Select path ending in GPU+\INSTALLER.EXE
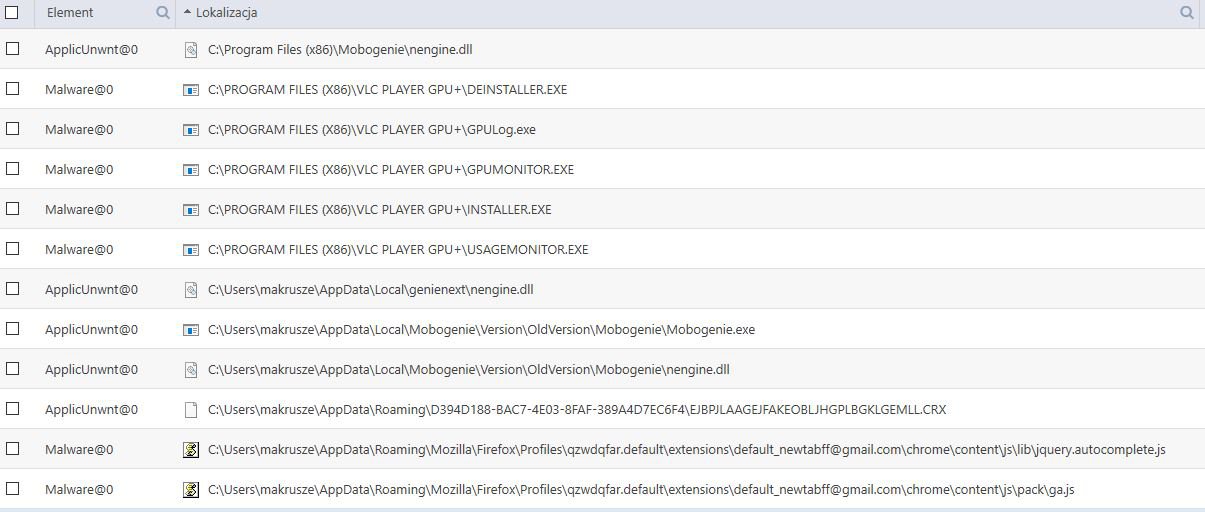 [x=380, y=210]
